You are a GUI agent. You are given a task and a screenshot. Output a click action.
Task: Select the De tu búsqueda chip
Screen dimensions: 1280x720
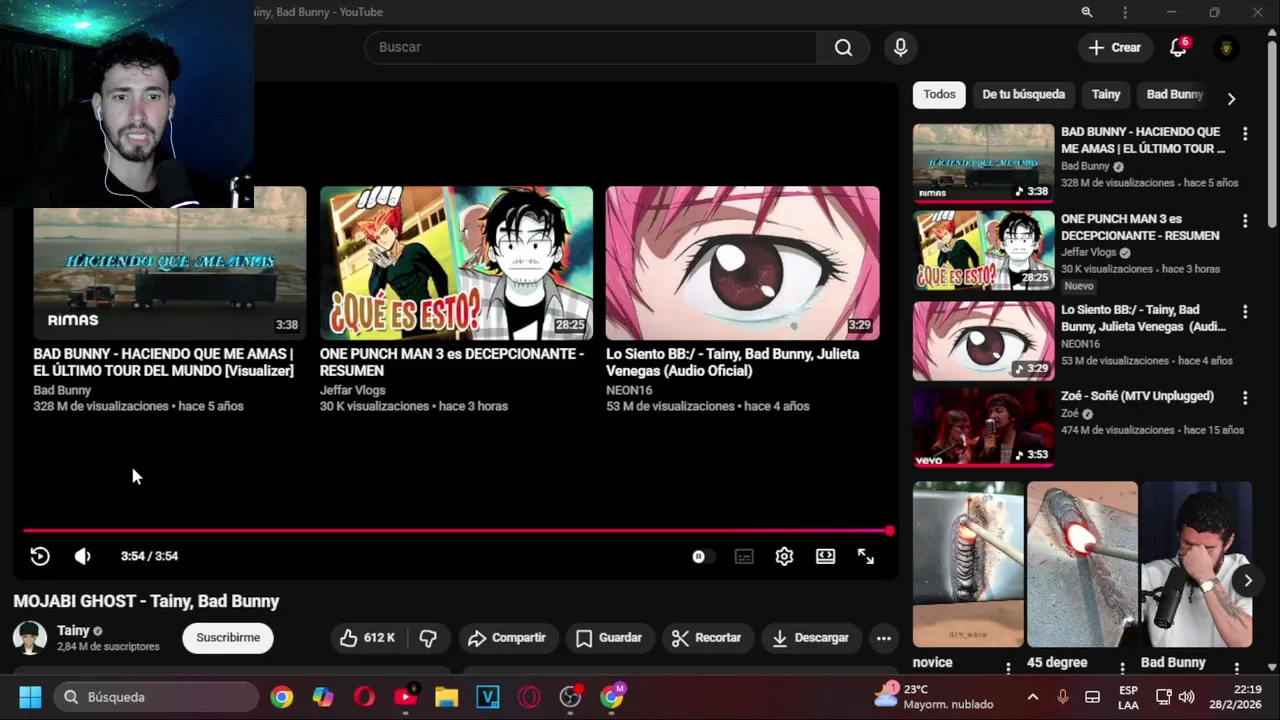[1023, 94]
